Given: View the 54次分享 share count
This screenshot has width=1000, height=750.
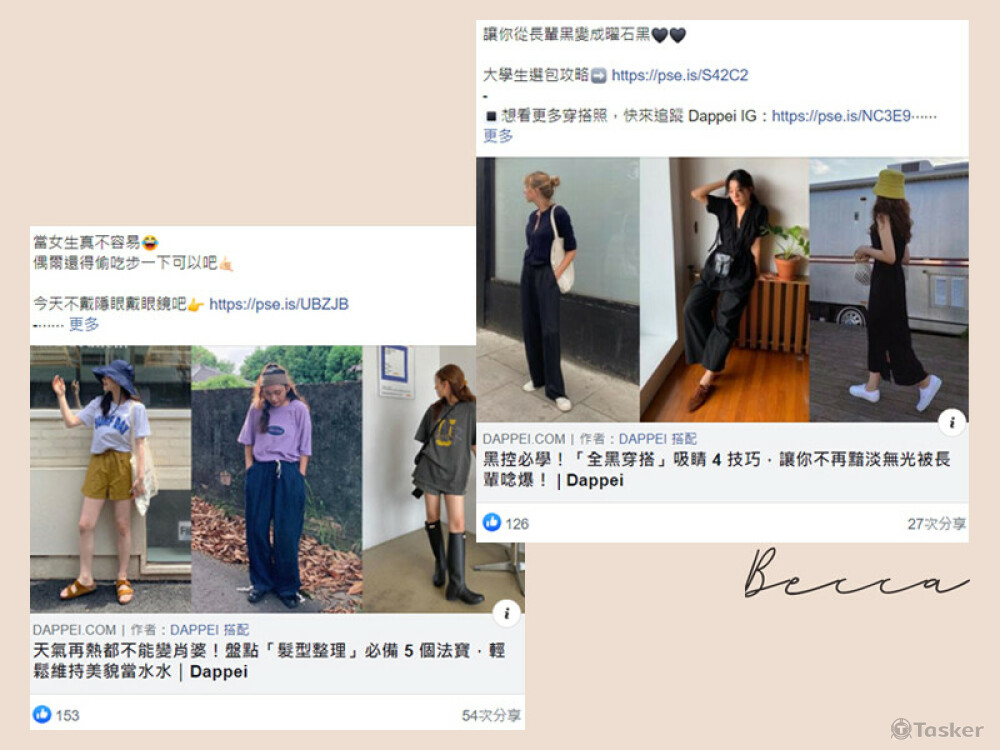Looking at the screenshot, I should (x=491, y=716).
